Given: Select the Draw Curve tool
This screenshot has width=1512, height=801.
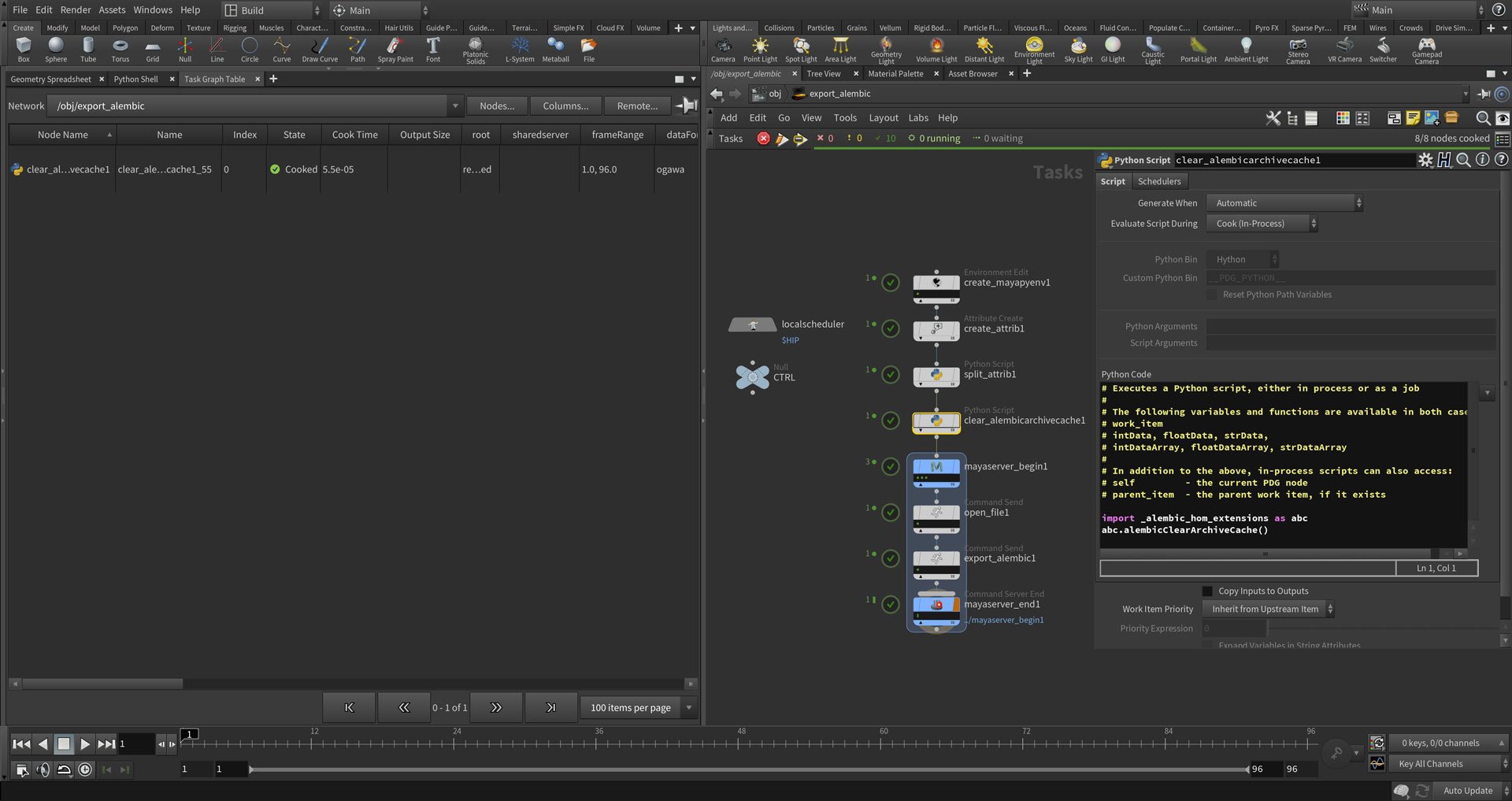Looking at the screenshot, I should (320, 50).
